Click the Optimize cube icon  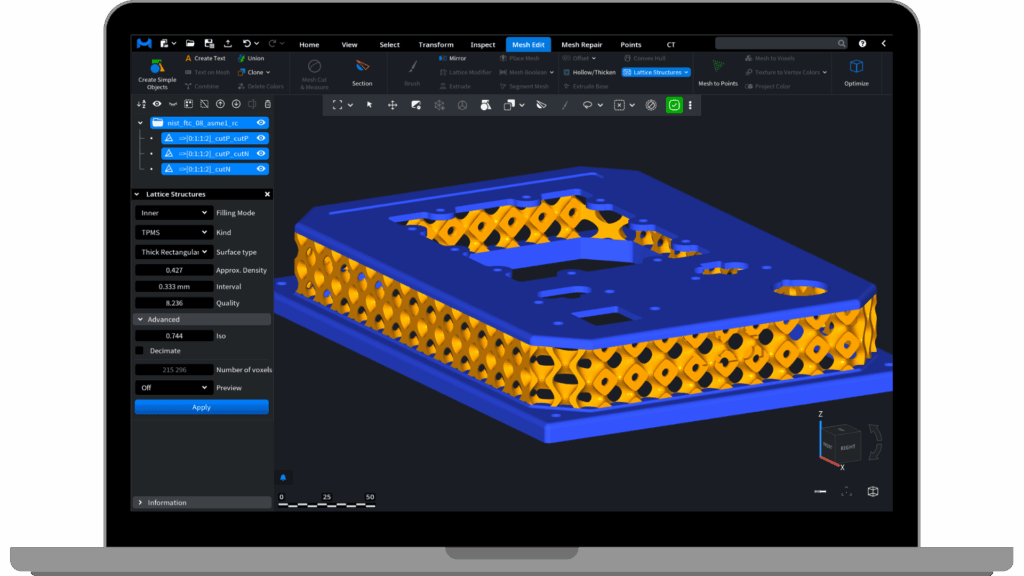[x=856, y=67]
